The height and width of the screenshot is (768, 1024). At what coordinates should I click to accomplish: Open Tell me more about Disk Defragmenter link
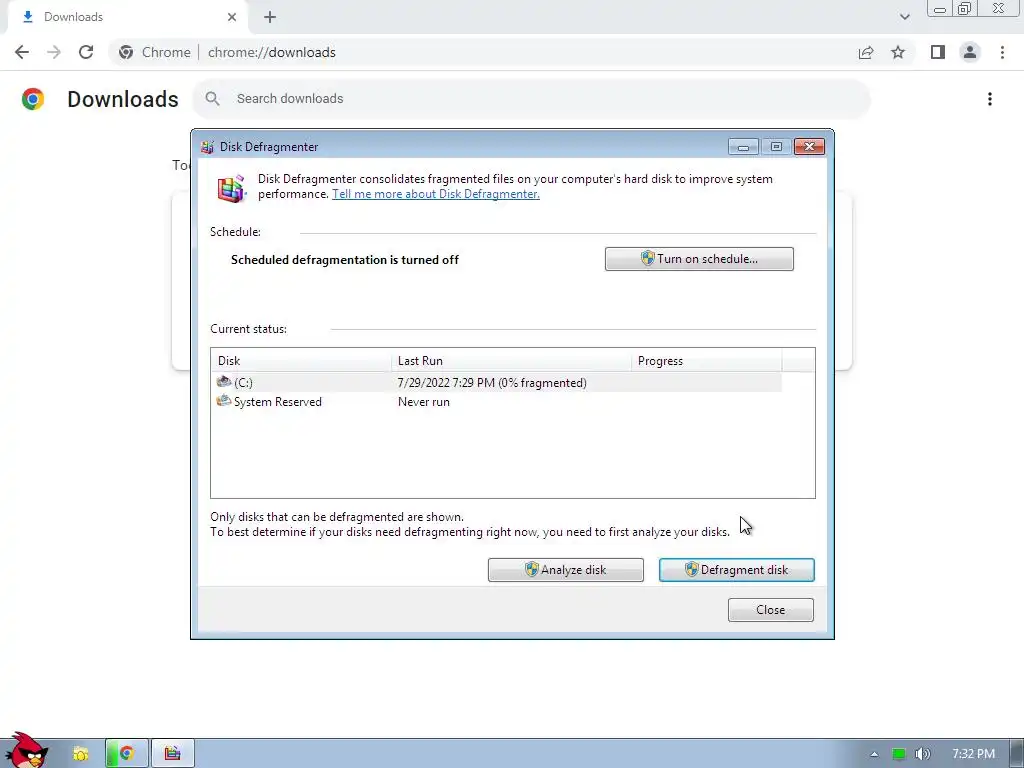[436, 194]
